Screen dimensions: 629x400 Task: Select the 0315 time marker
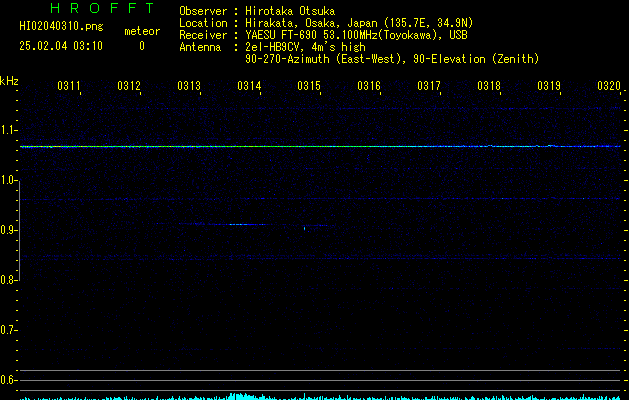[309, 86]
